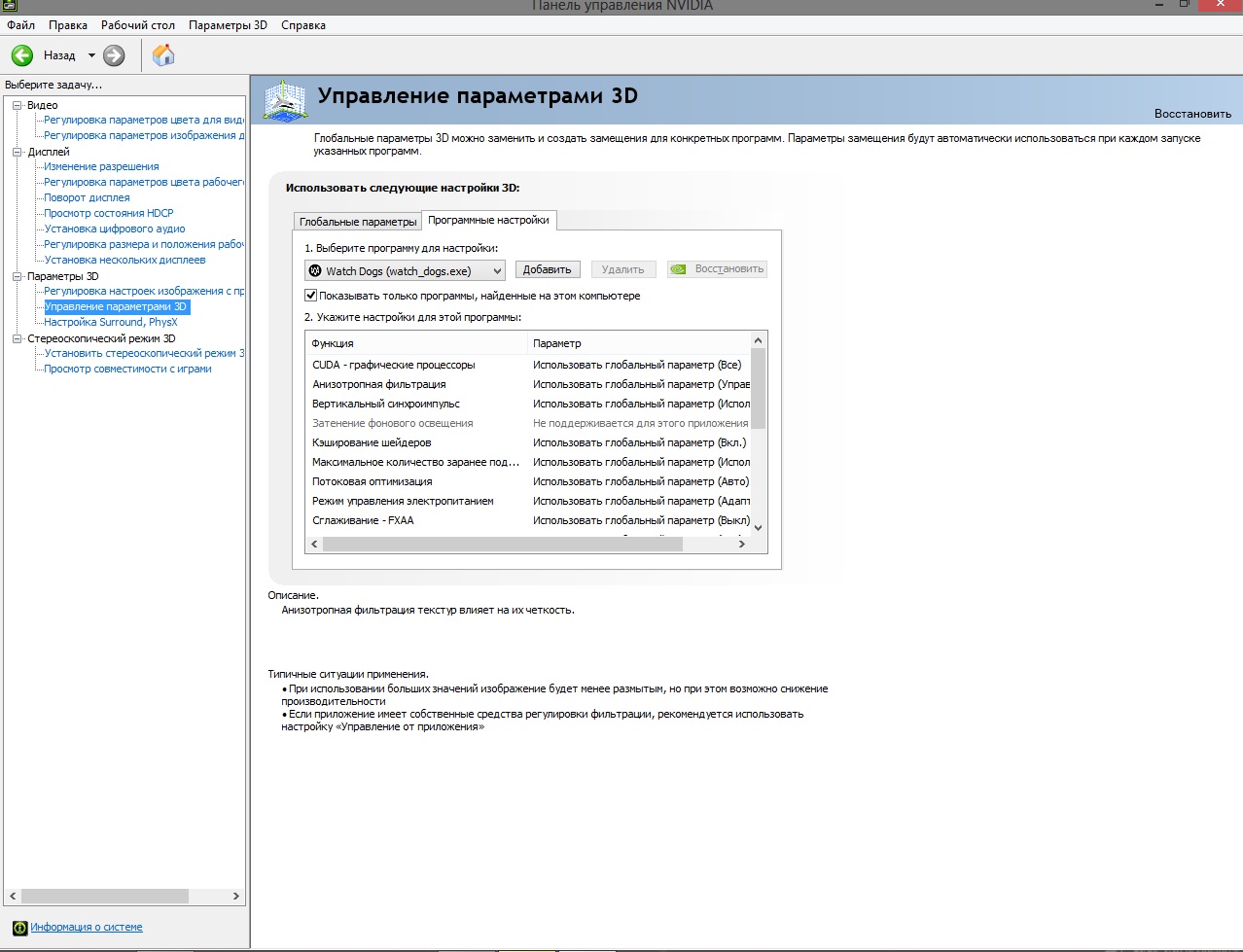Open the Рабочий стол menu

point(138,25)
